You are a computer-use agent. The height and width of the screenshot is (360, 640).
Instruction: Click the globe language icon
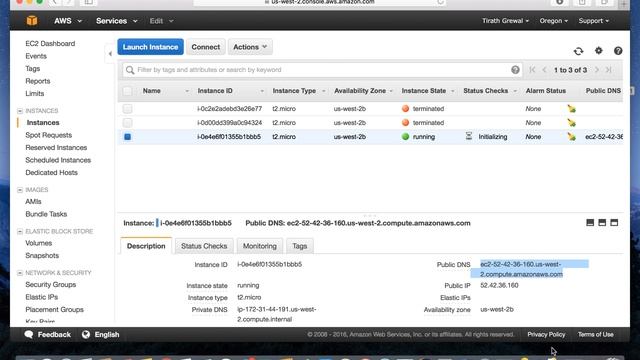point(86,335)
